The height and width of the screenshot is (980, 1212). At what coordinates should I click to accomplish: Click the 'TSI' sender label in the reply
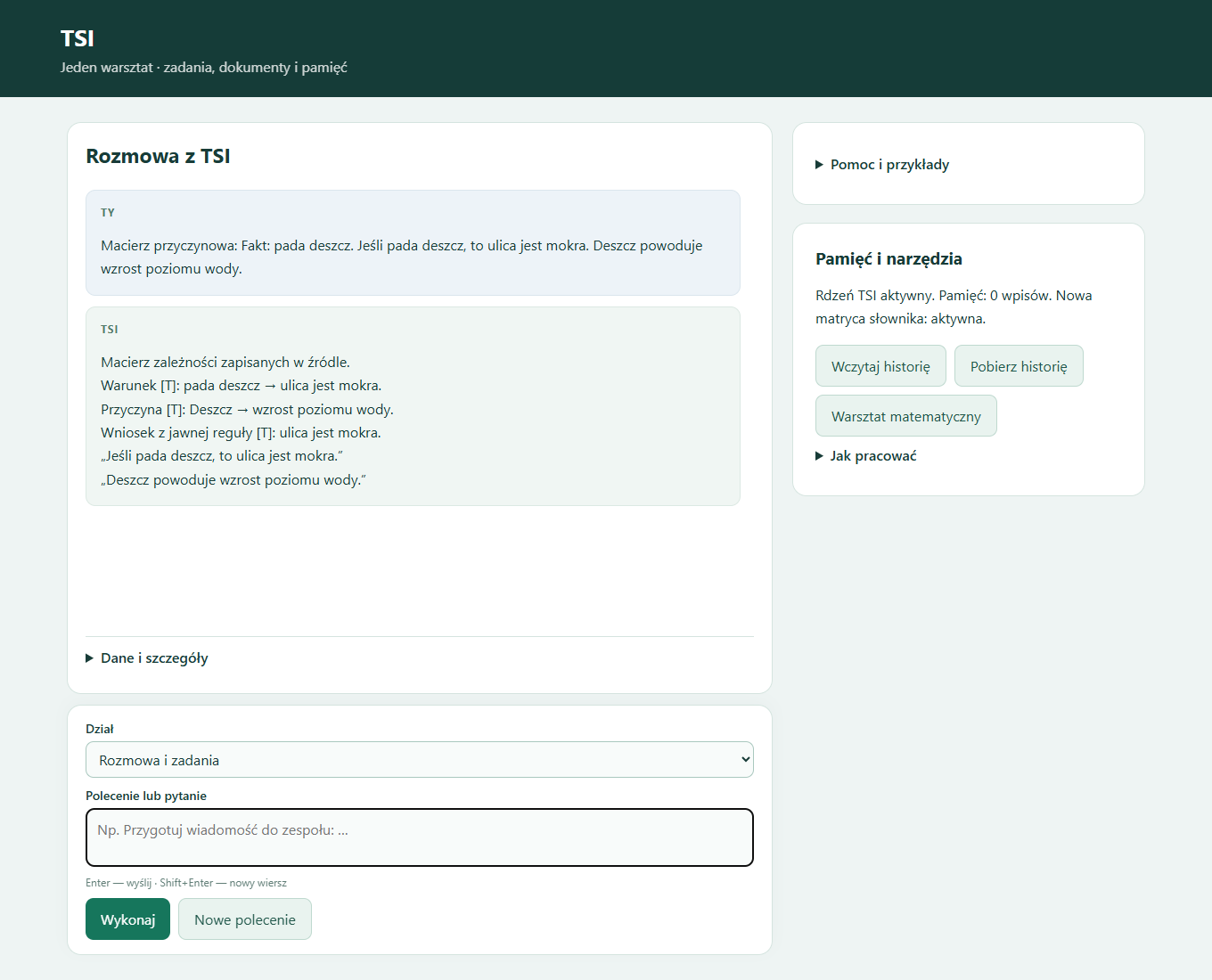pyautogui.click(x=110, y=330)
